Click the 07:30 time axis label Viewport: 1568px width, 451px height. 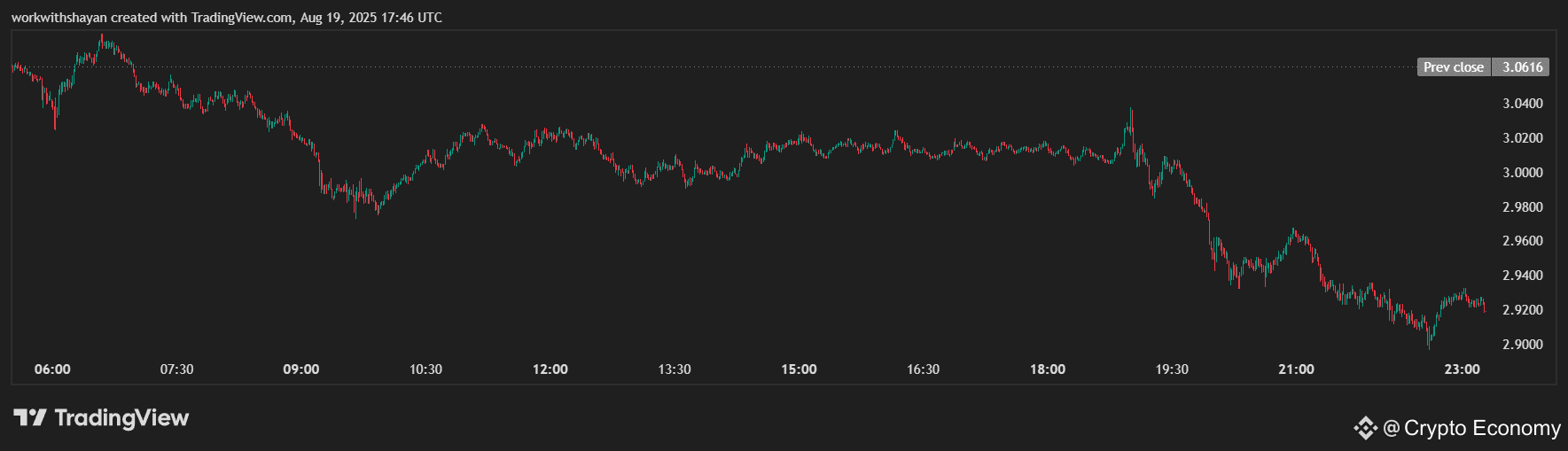176,369
